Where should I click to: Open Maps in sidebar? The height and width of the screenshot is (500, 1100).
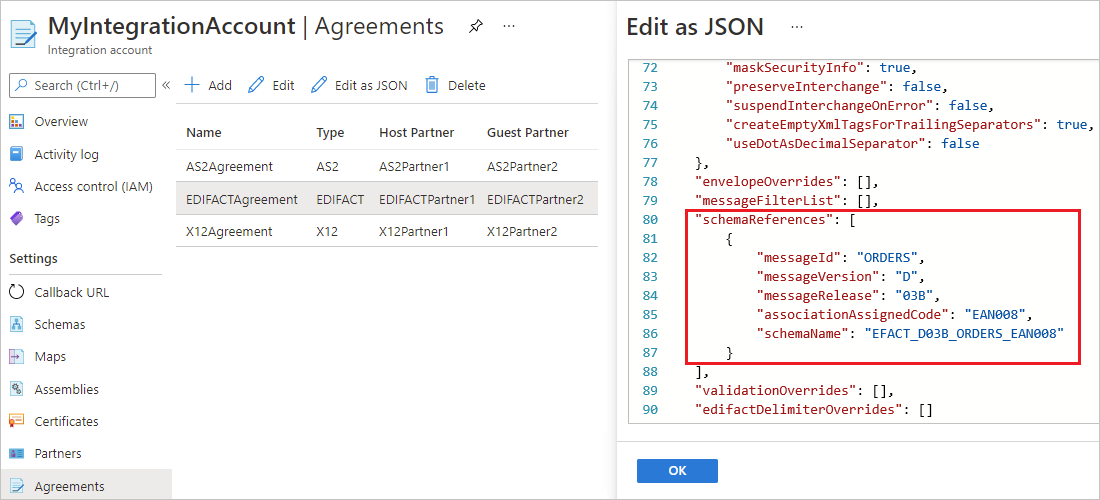(x=50, y=356)
